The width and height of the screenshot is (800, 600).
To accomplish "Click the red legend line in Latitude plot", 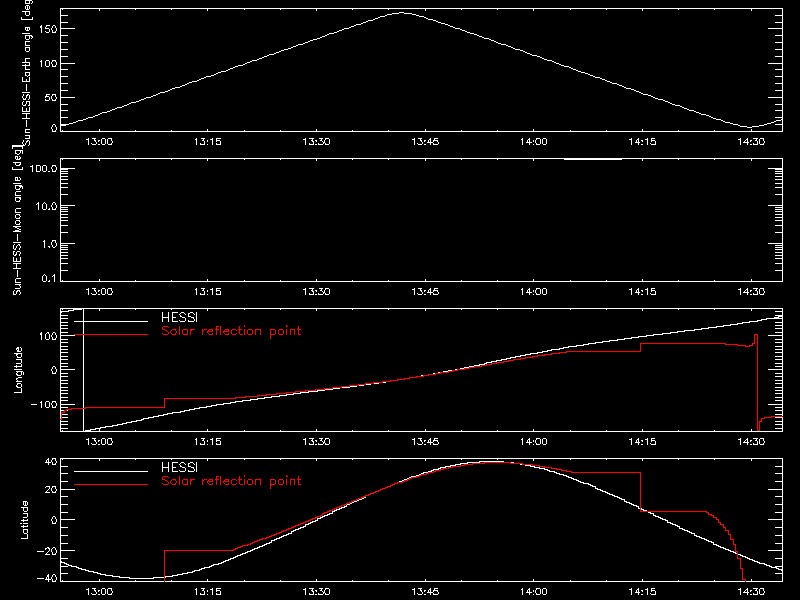I will 111,484.
